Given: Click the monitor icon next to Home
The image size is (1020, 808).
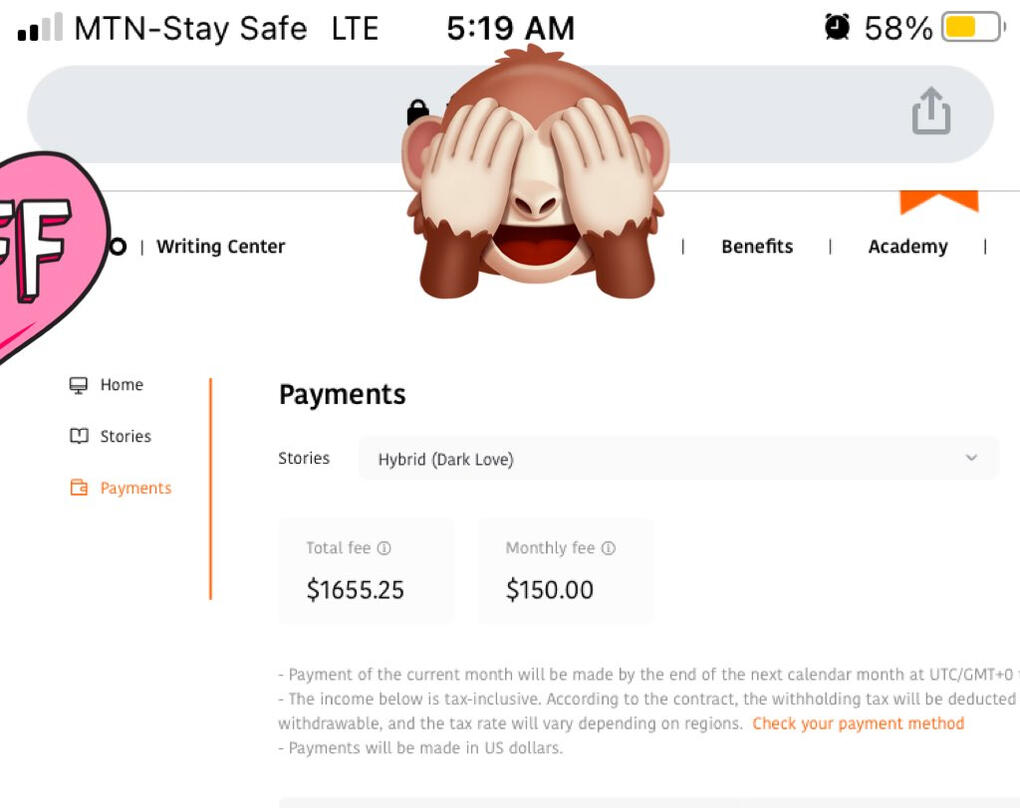Looking at the screenshot, I should point(78,385).
